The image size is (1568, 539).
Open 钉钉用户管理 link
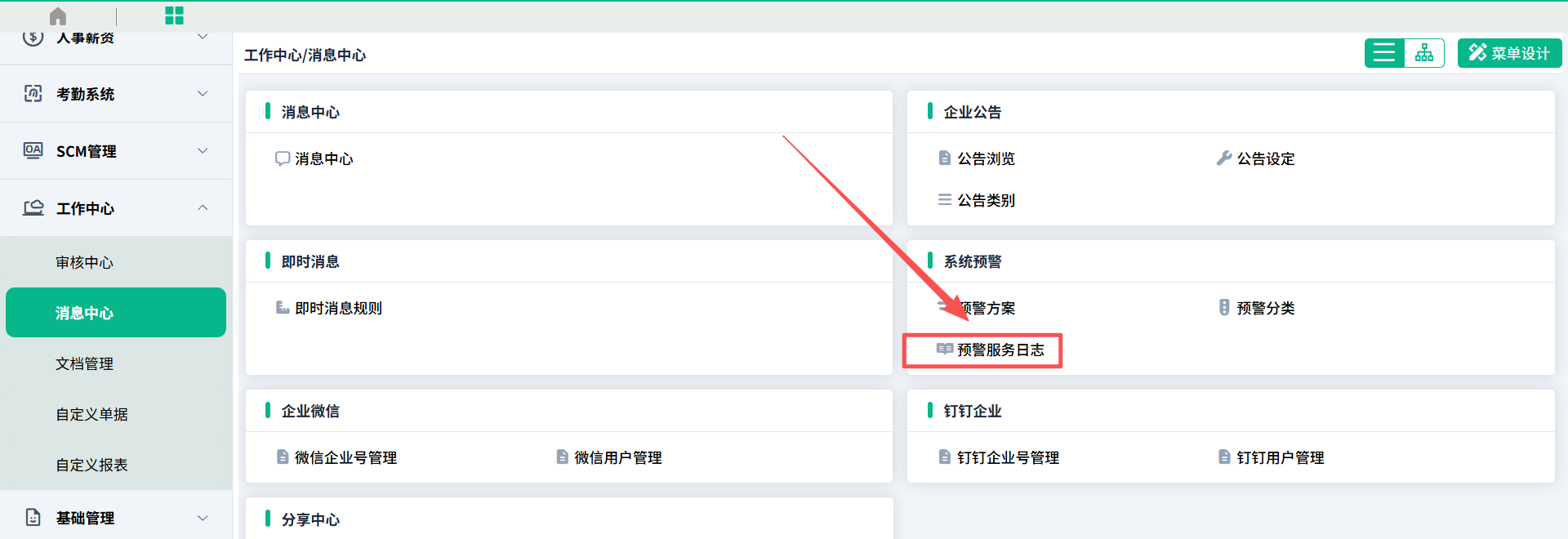1280,458
